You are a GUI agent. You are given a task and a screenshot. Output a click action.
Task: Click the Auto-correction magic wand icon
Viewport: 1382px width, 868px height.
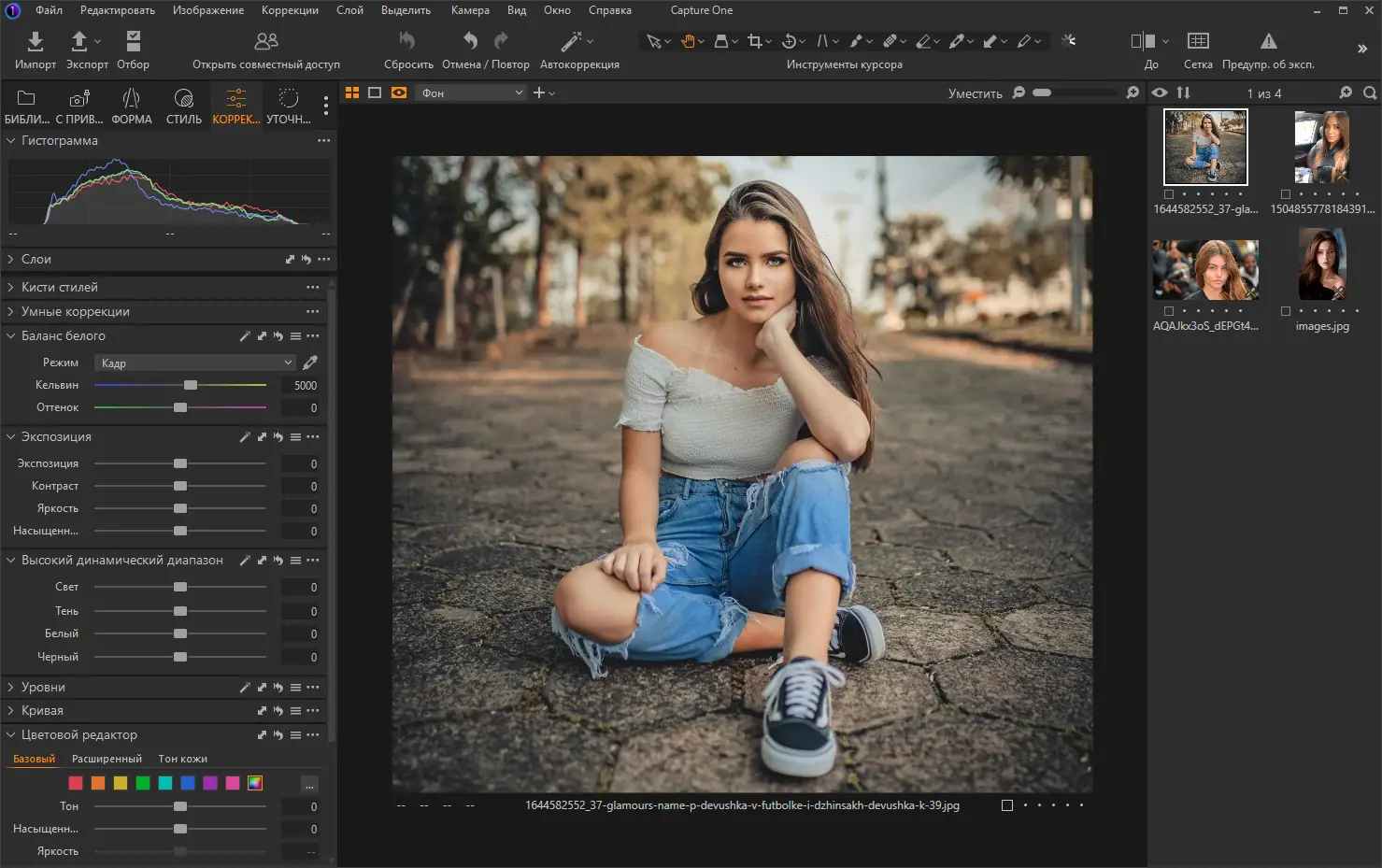click(x=571, y=41)
